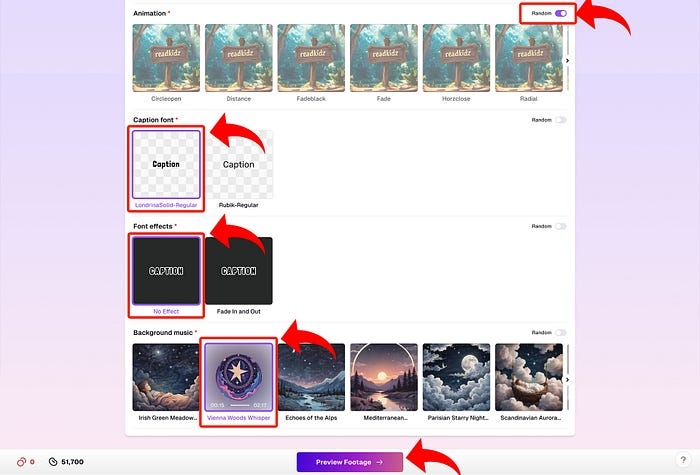Pick the Radial animation thumbnail
Screen dimensions: 700x475
tap(529, 58)
